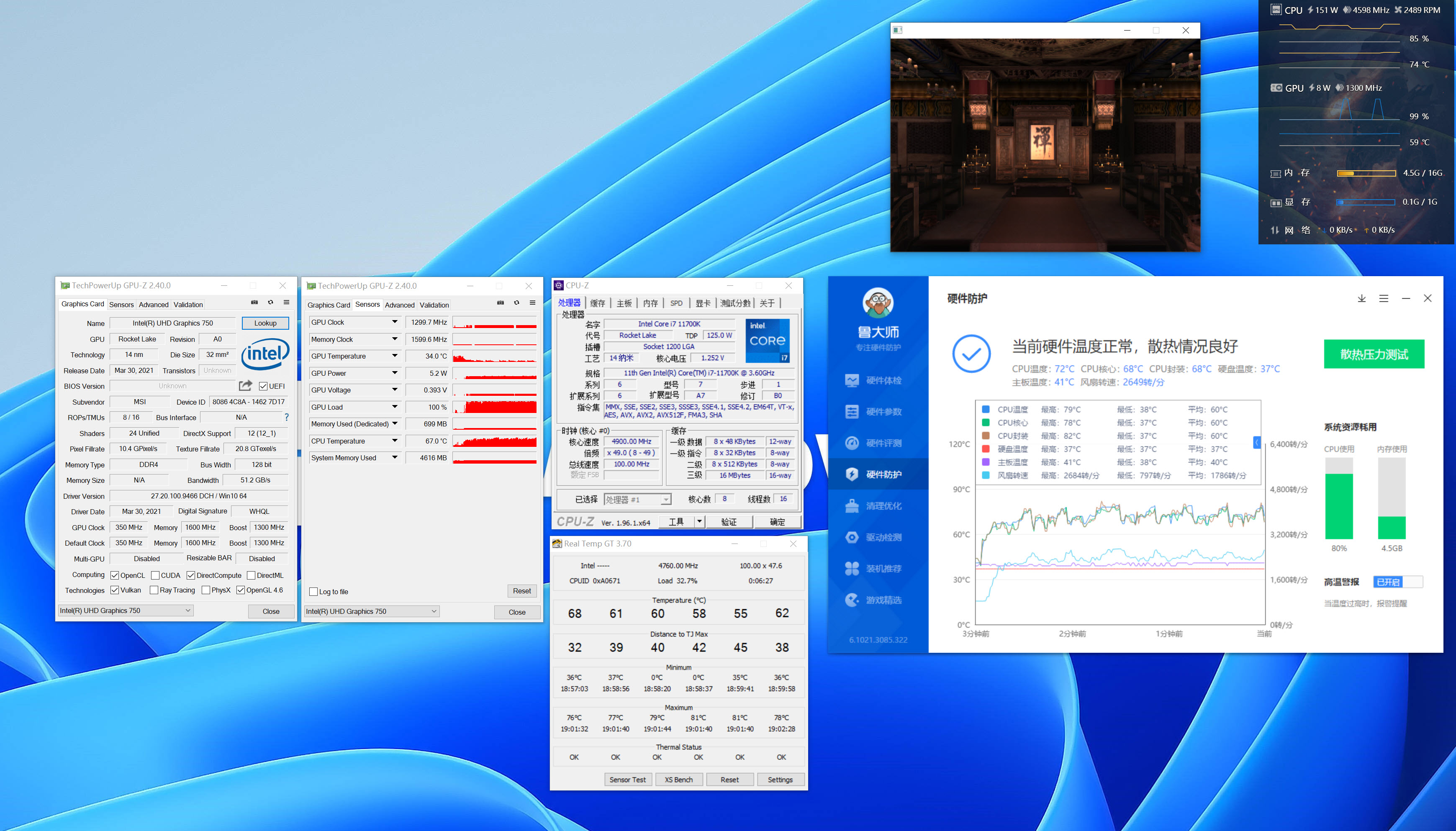Click the download icon in Ludashi title bar
The height and width of the screenshot is (831, 1456).
[x=1362, y=298]
